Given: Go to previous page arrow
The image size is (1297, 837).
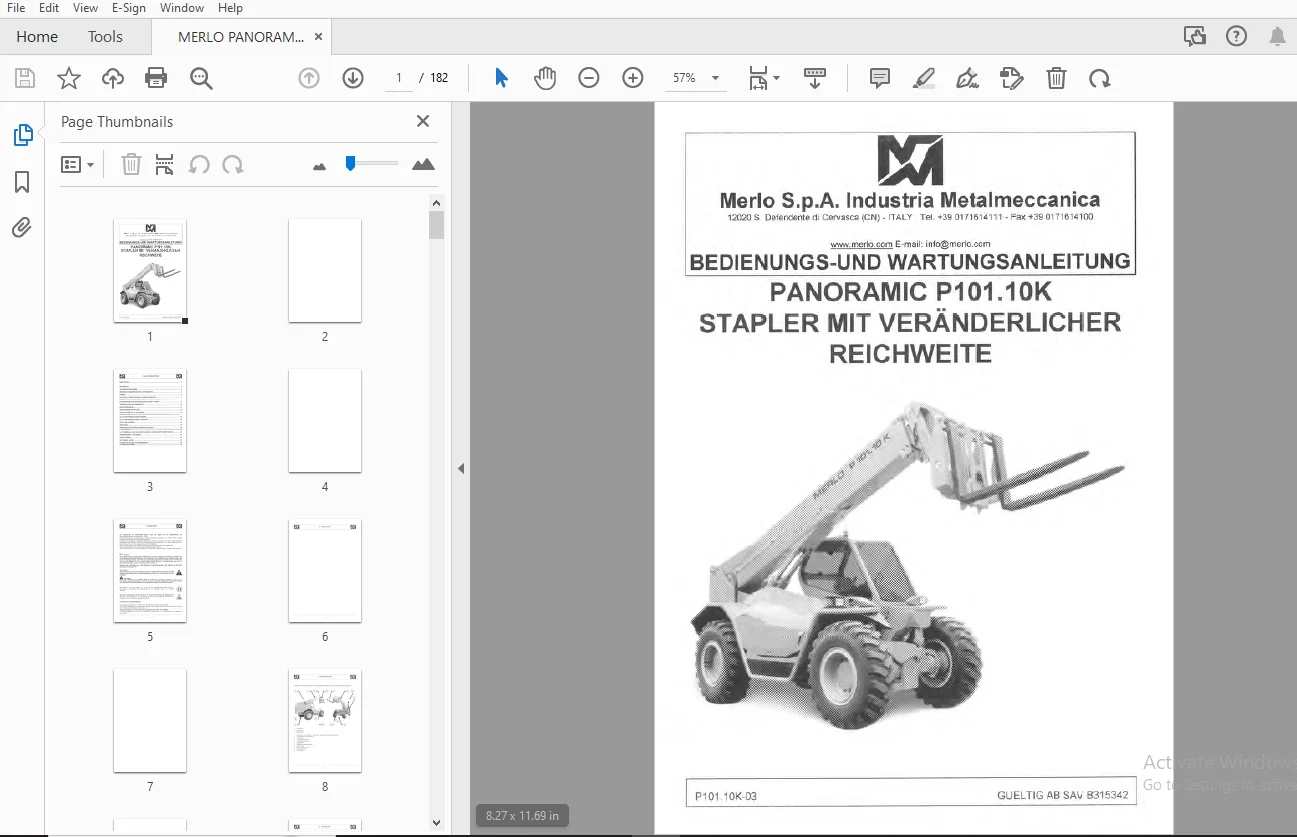Looking at the screenshot, I should (x=309, y=78).
